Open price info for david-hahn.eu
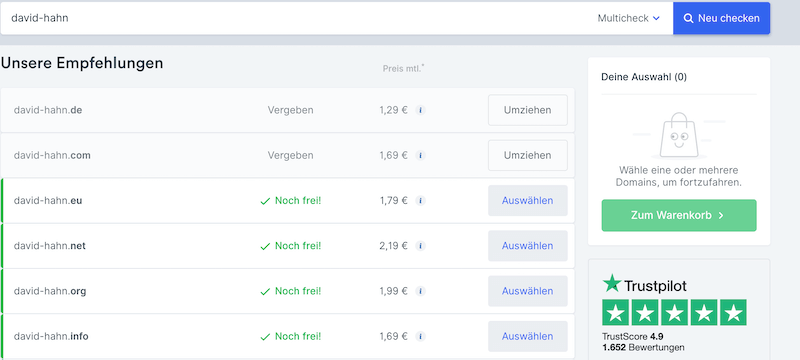This screenshot has width=800, height=360. click(x=420, y=201)
